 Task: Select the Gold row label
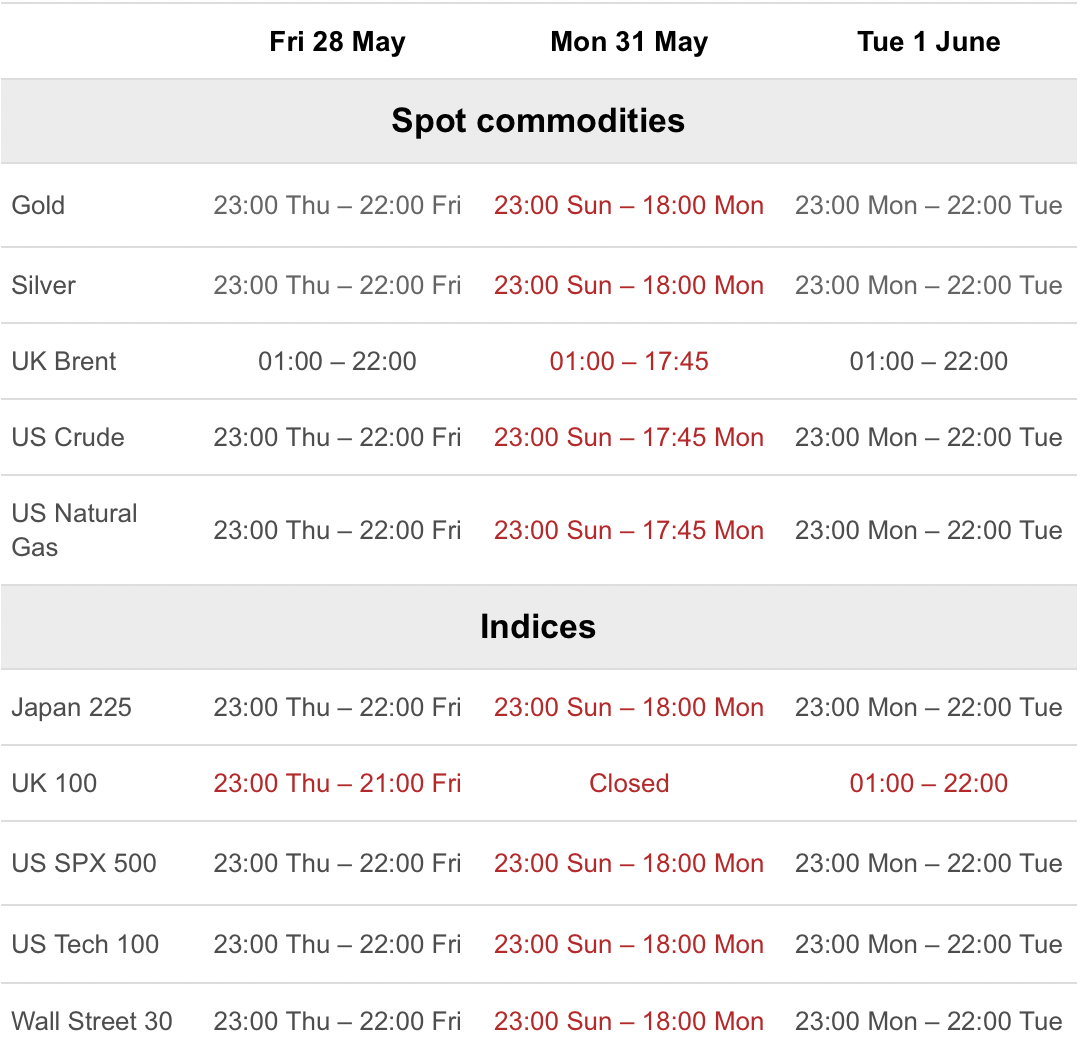[x=39, y=205]
